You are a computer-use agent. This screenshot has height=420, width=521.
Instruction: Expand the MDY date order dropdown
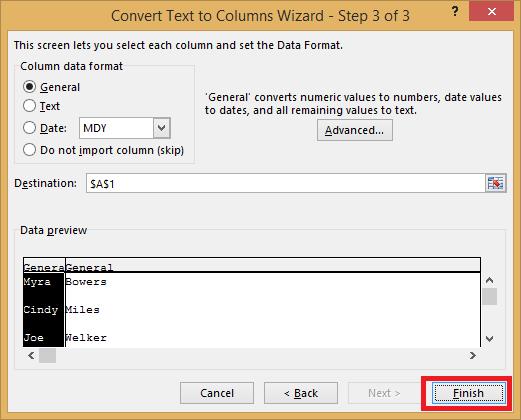162,128
